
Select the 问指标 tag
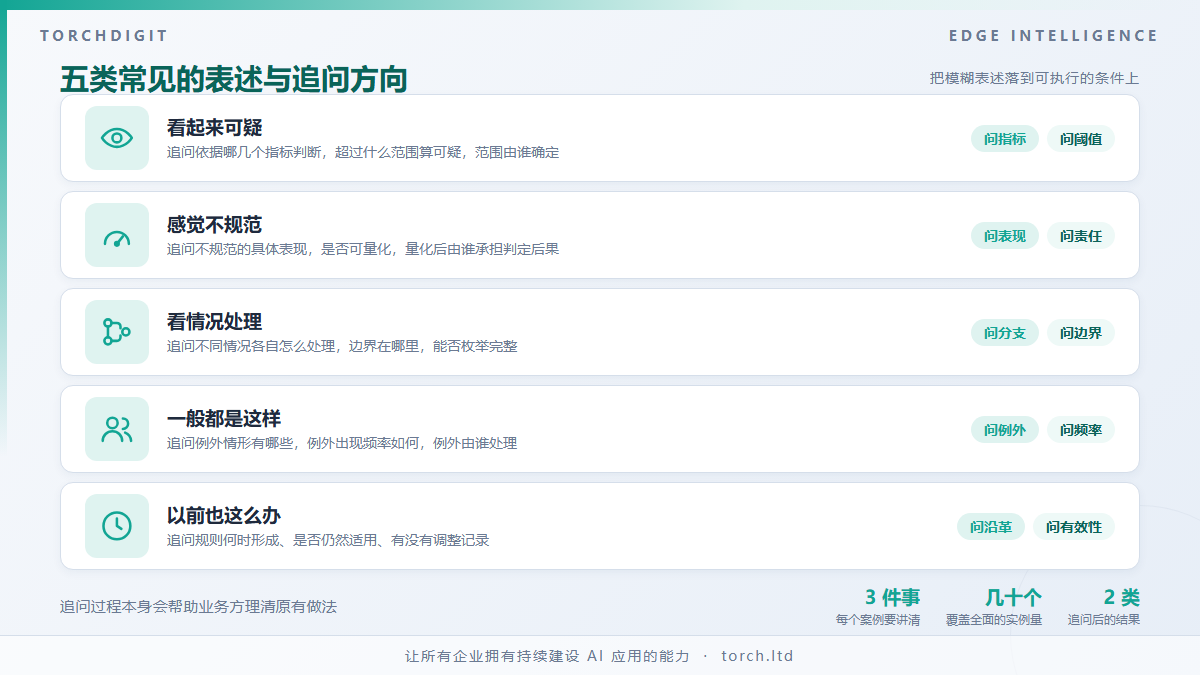pyautogui.click(x=1005, y=139)
